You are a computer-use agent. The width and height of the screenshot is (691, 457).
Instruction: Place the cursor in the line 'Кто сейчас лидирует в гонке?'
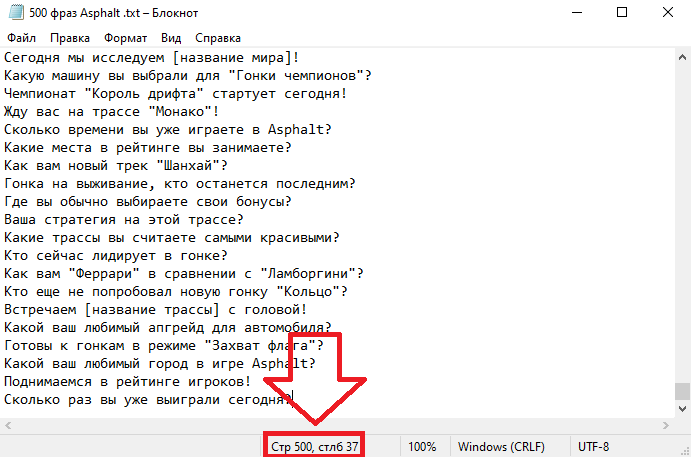116,256
